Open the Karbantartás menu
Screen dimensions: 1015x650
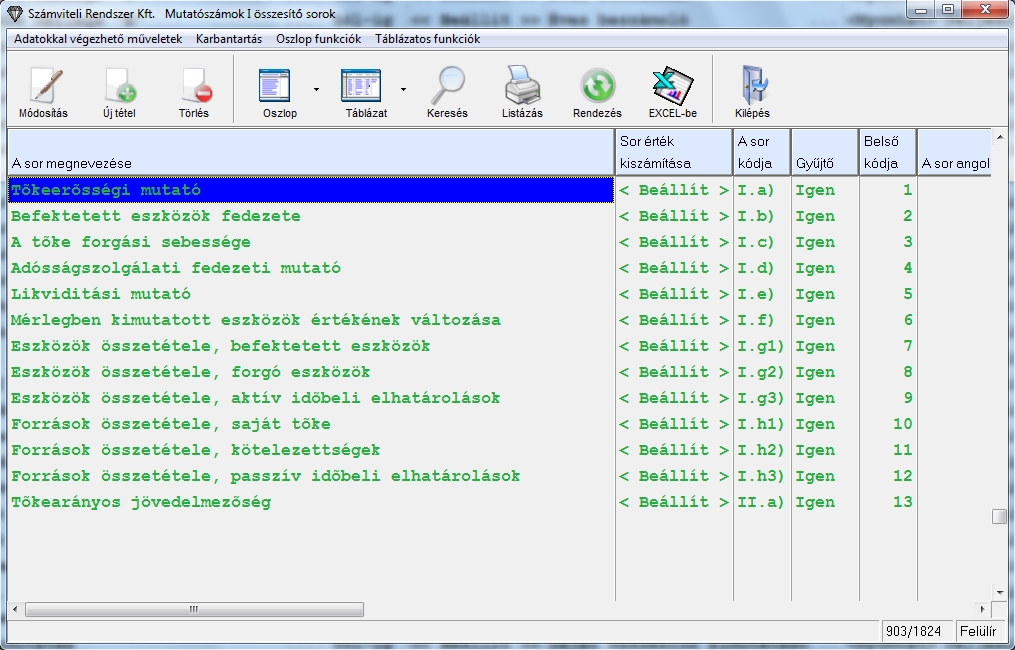(229, 39)
